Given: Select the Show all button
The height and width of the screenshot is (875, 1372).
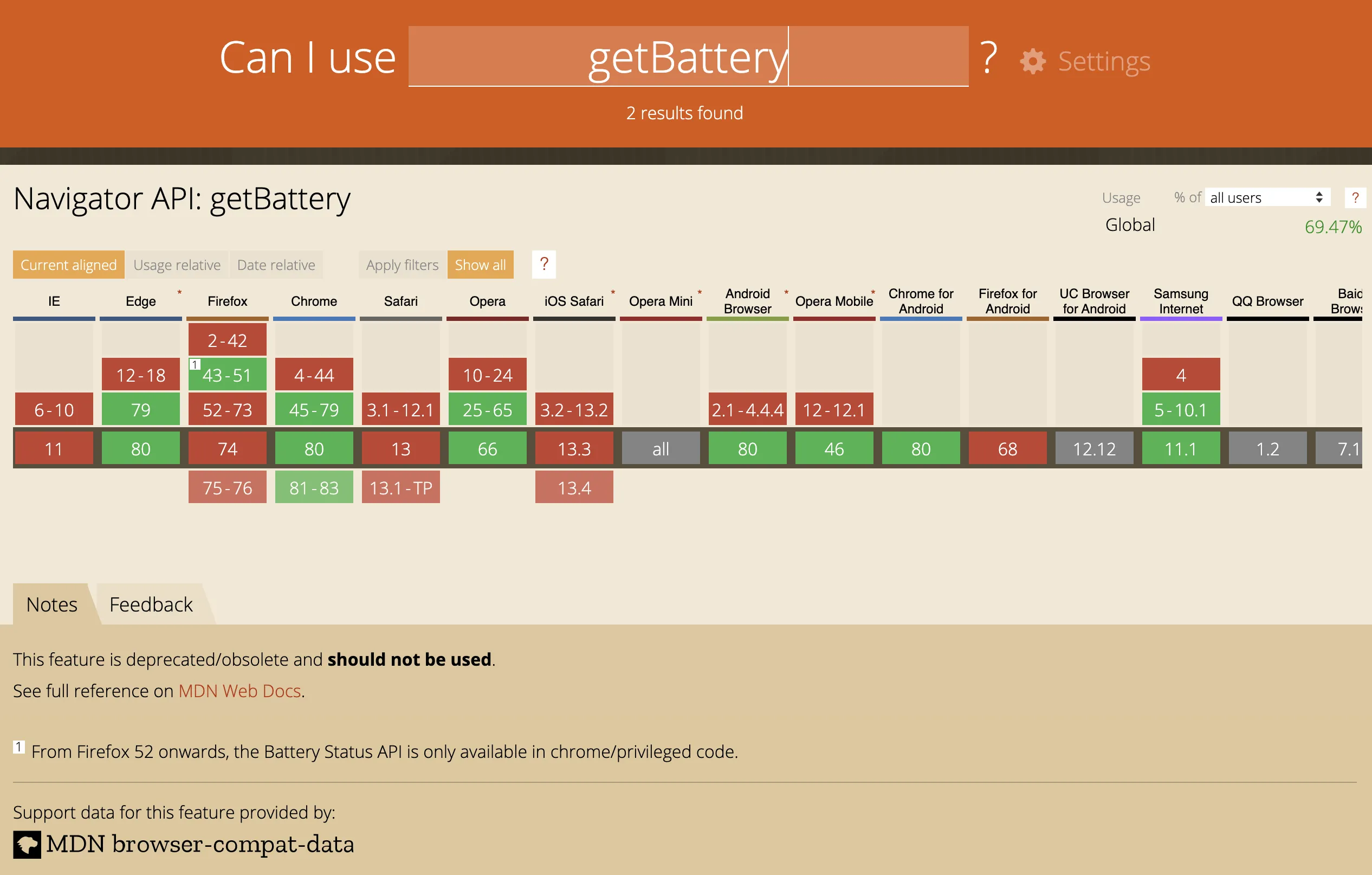Looking at the screenshot, I should pyautogui.click(x=480, y=265).
